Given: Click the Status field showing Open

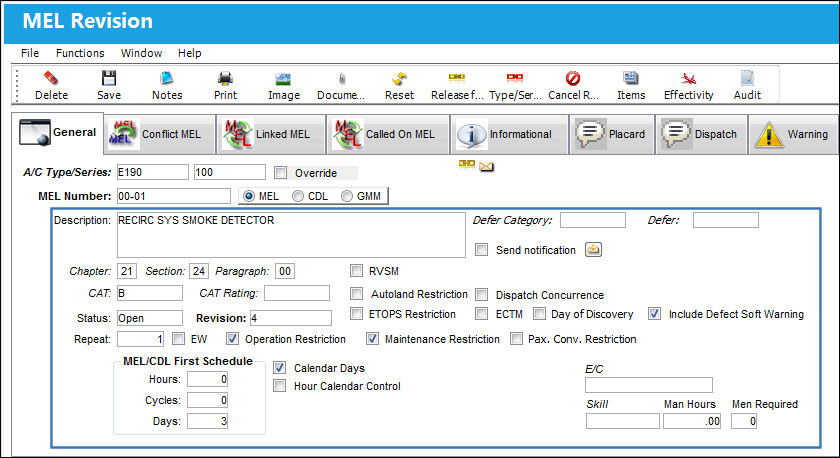Looking at the screenshot, I should 149,318.
